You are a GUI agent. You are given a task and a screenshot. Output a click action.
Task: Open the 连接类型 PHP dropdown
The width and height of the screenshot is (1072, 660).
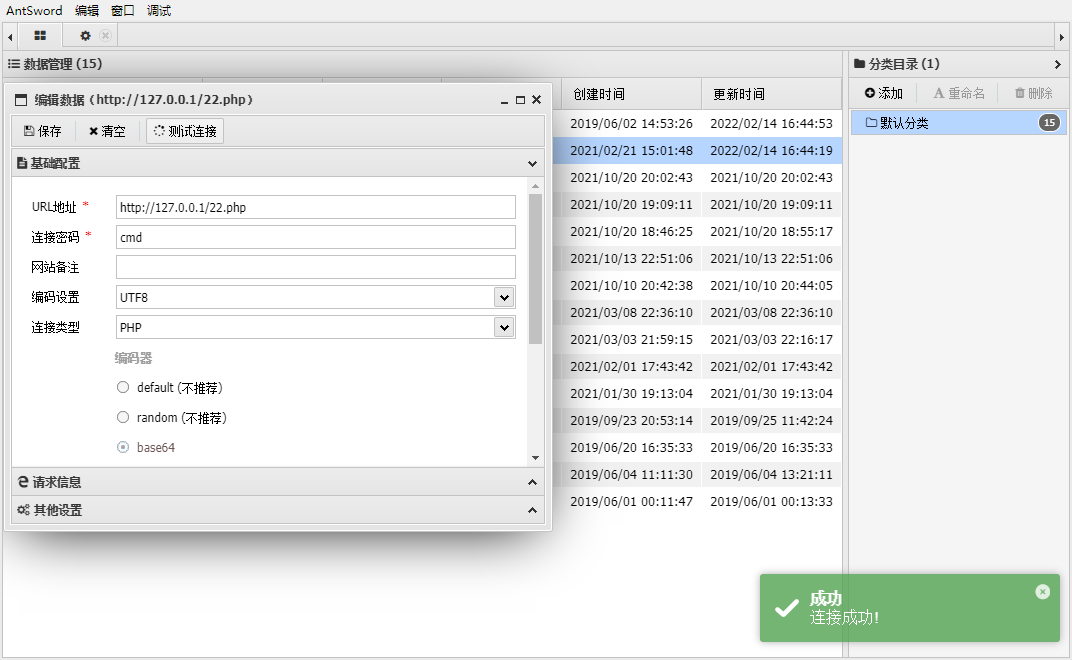[x=504, y=328]
